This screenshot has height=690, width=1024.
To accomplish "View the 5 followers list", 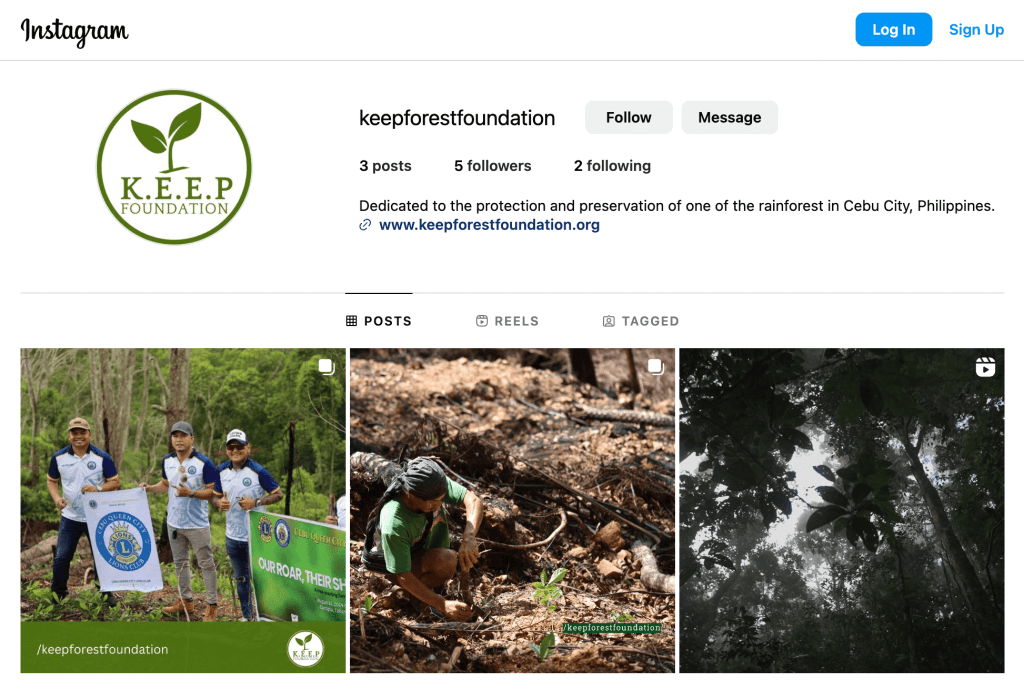I will (492, 166).
